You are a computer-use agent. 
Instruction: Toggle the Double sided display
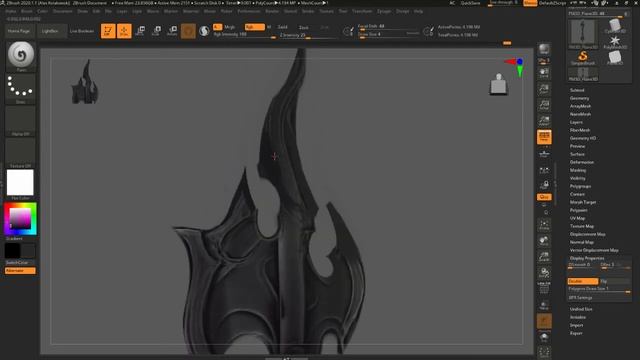click(582, 281)
